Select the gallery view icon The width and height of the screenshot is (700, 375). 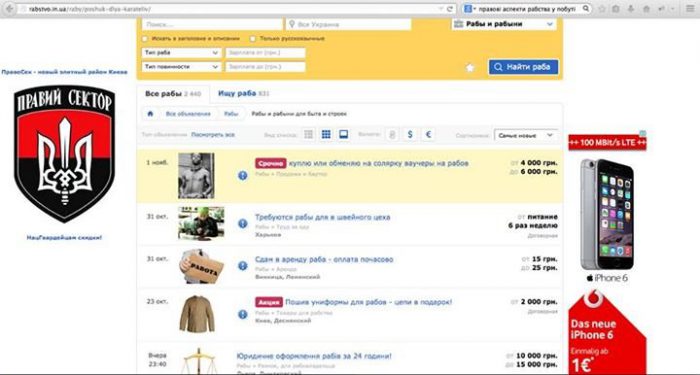(343, 134)
